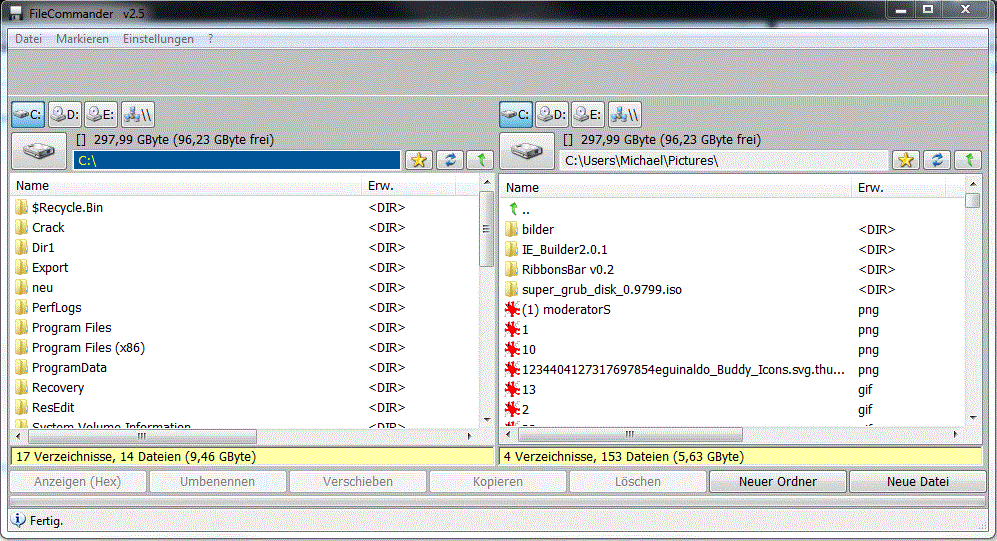Refresh the left panel directory listing

(x=449, y=160)
